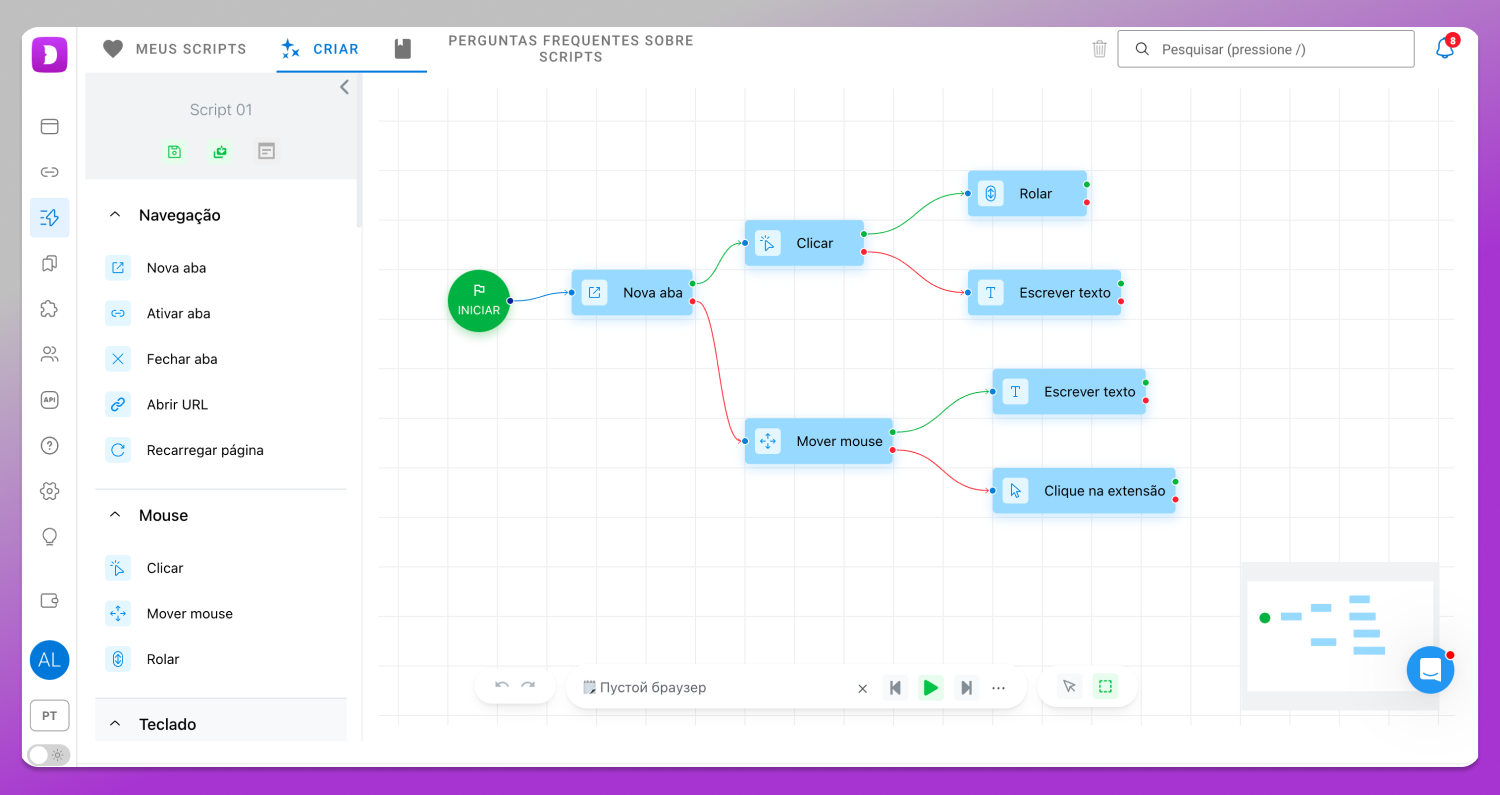This screenshot has width=1500, height=795.
Task: Click the green play script button
Action: [931, 687]
